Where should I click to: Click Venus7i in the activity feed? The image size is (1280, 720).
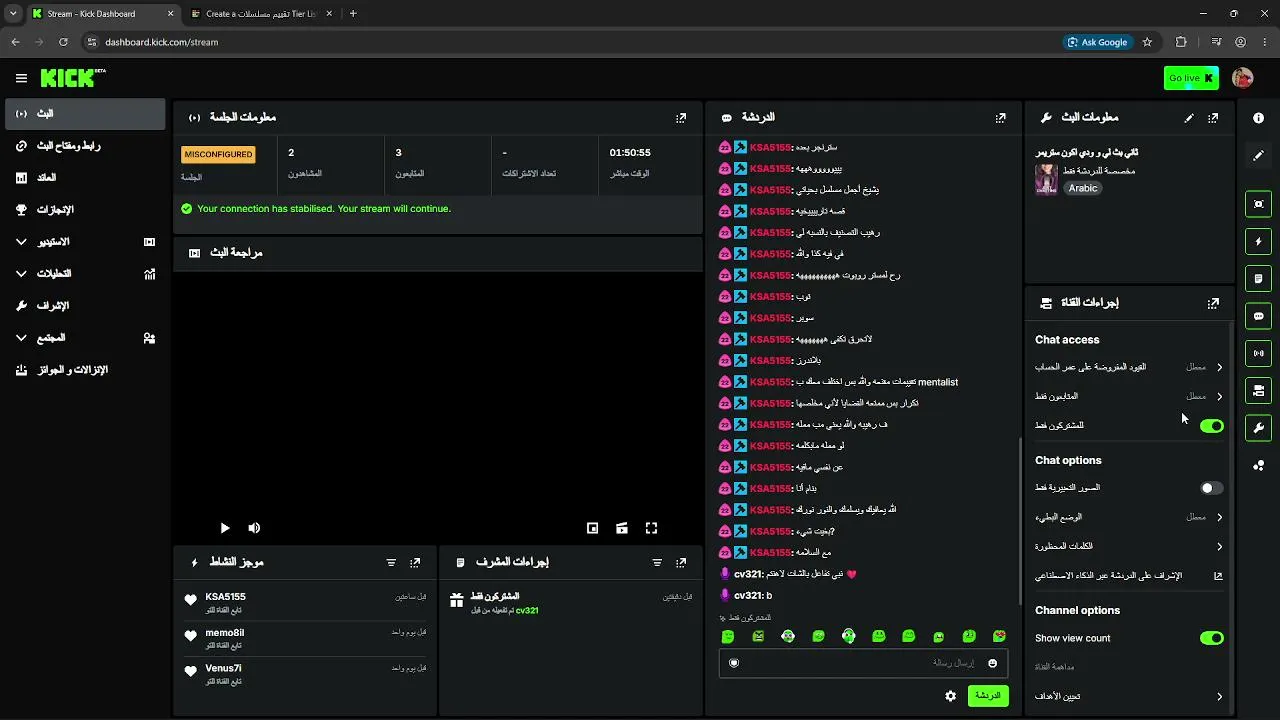[x=223, y=668]
